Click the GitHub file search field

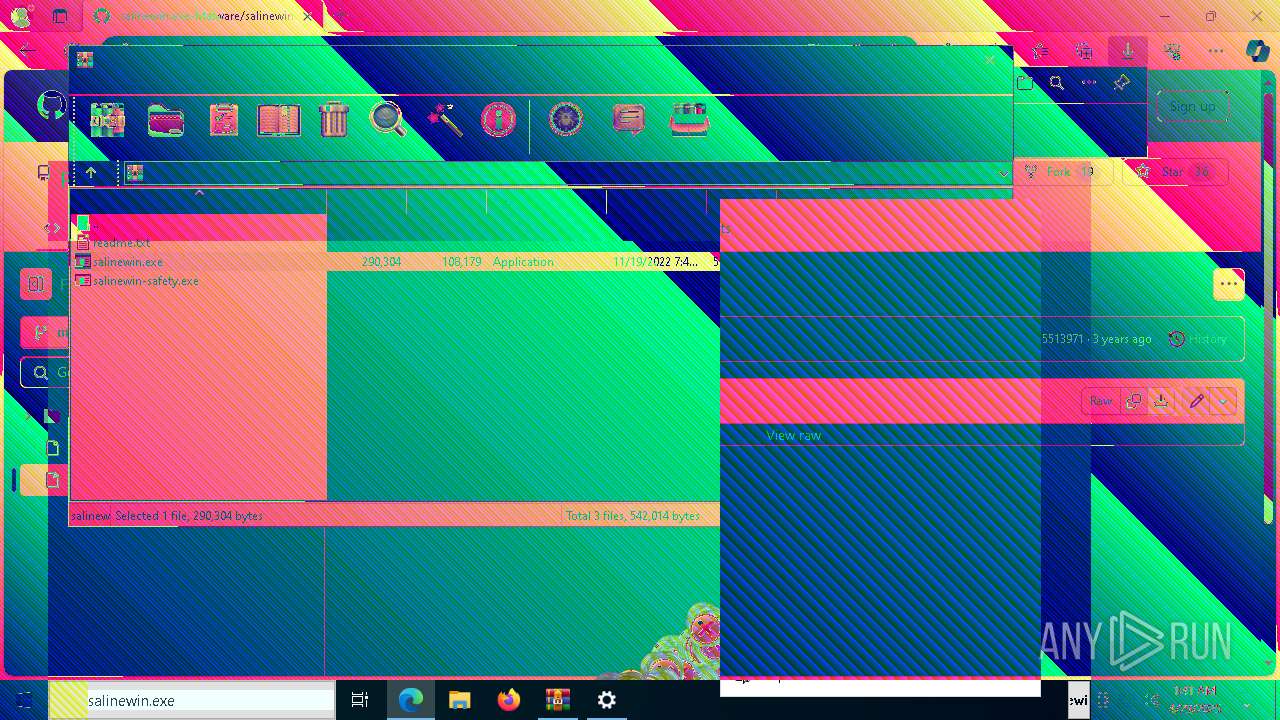45,372
